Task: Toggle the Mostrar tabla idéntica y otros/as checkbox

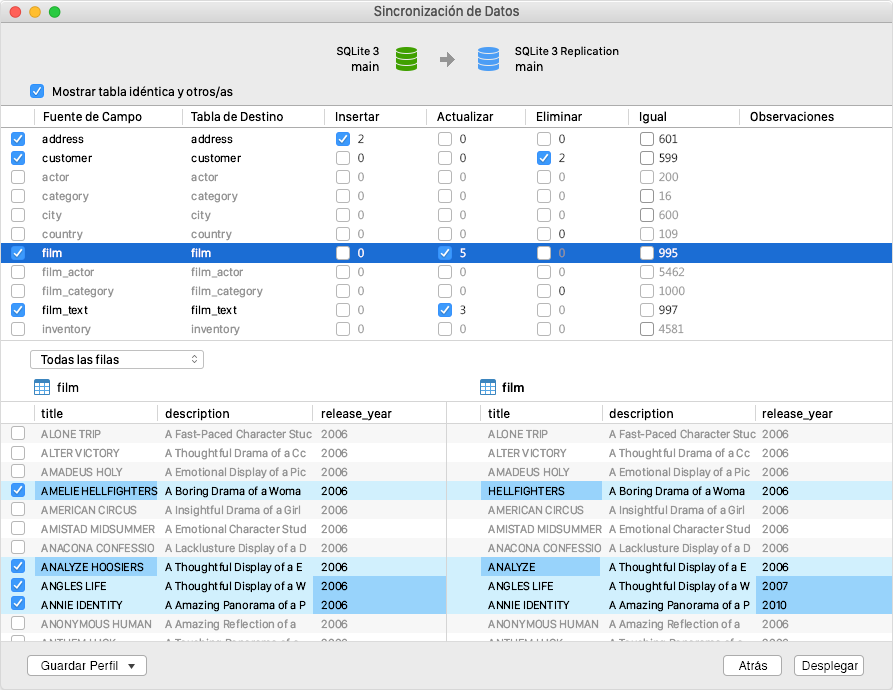Action: (37, 90)
